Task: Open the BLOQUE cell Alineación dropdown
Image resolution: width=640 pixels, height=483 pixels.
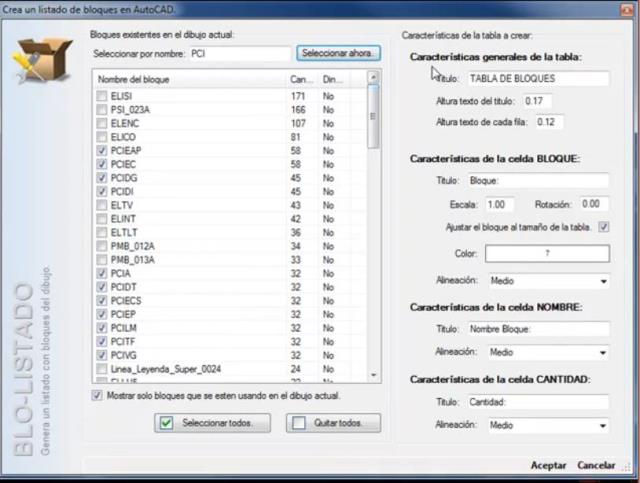Action: point(549,281)
